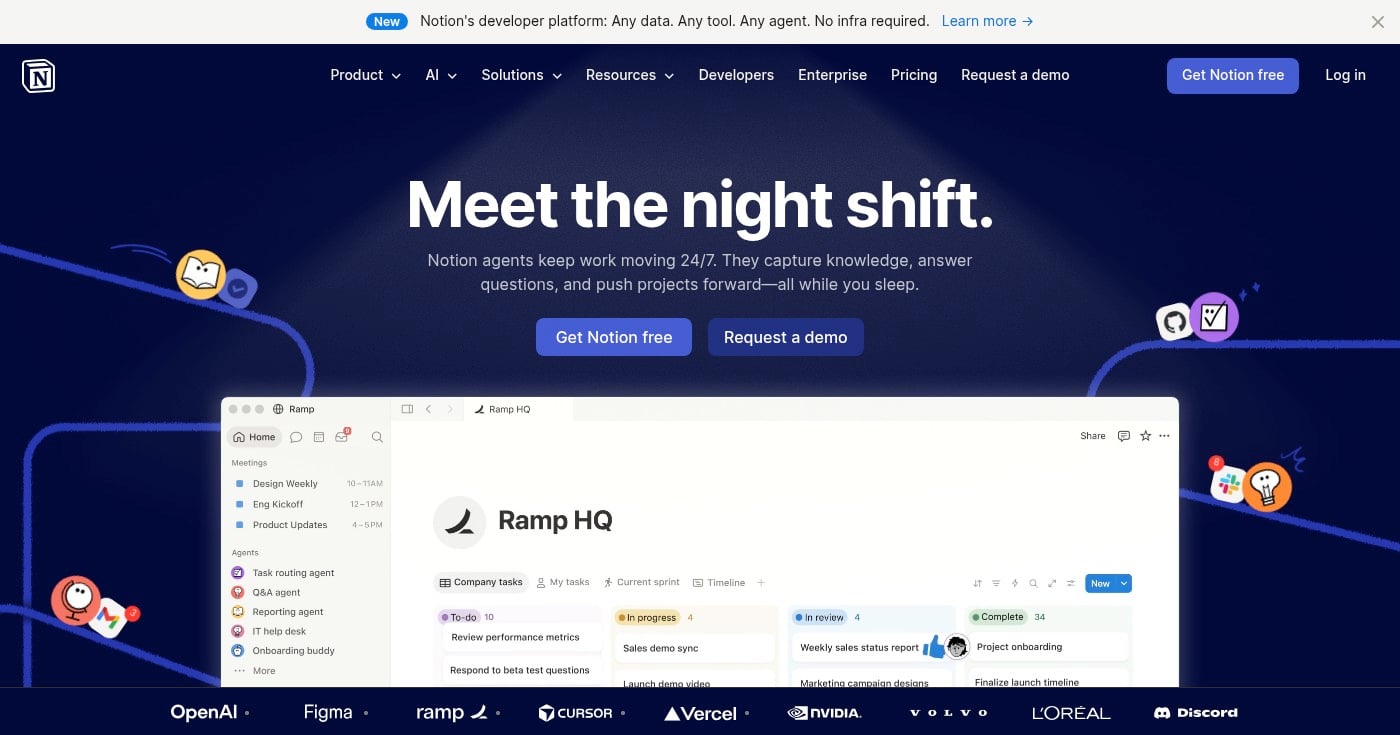Viewport: 1400px width, 735px height.
Task: Click the GitHub floating icon
Action: 1174,322
